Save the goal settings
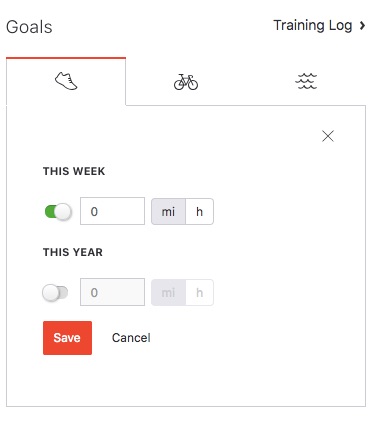The width and height of the screenshot is (376, 423). tap(67, 338)
